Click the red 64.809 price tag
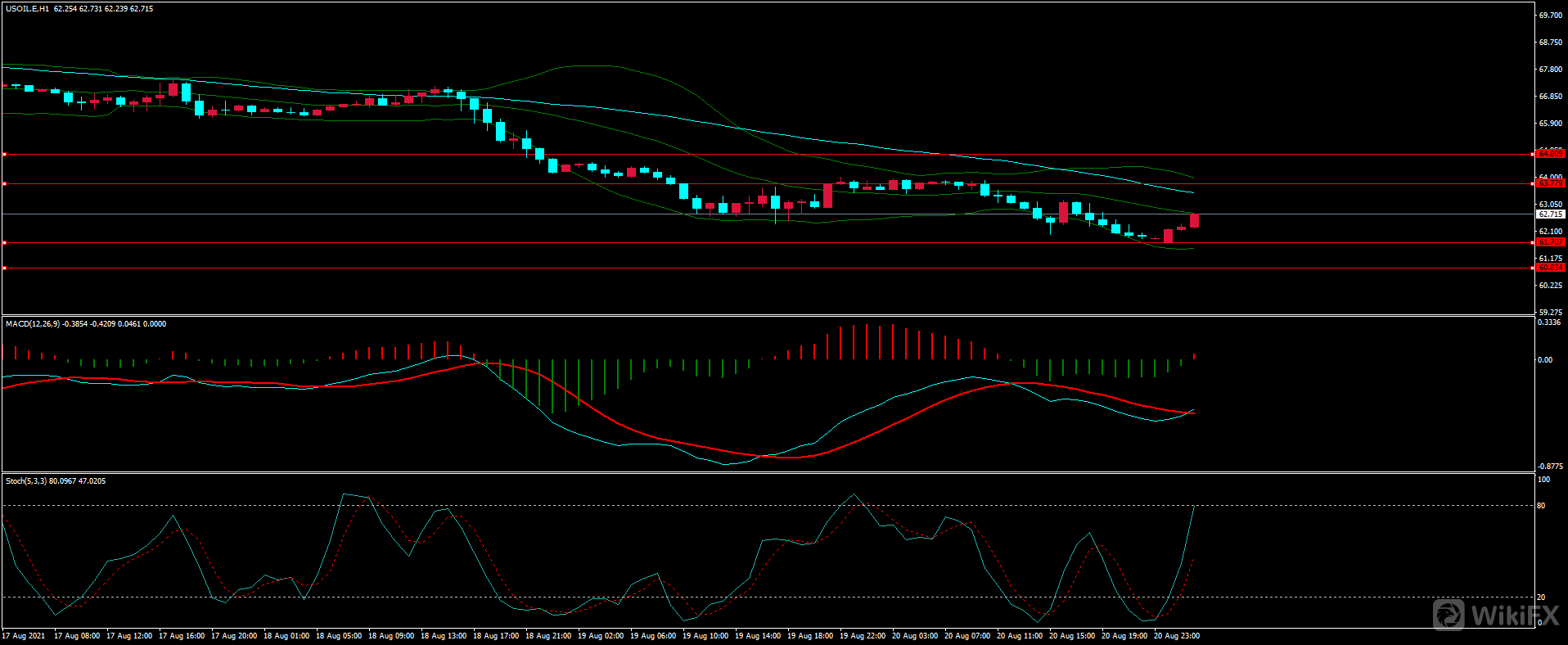Image resolution: width=1568 pixels, height=645 pixels. tap(1550, 154)
